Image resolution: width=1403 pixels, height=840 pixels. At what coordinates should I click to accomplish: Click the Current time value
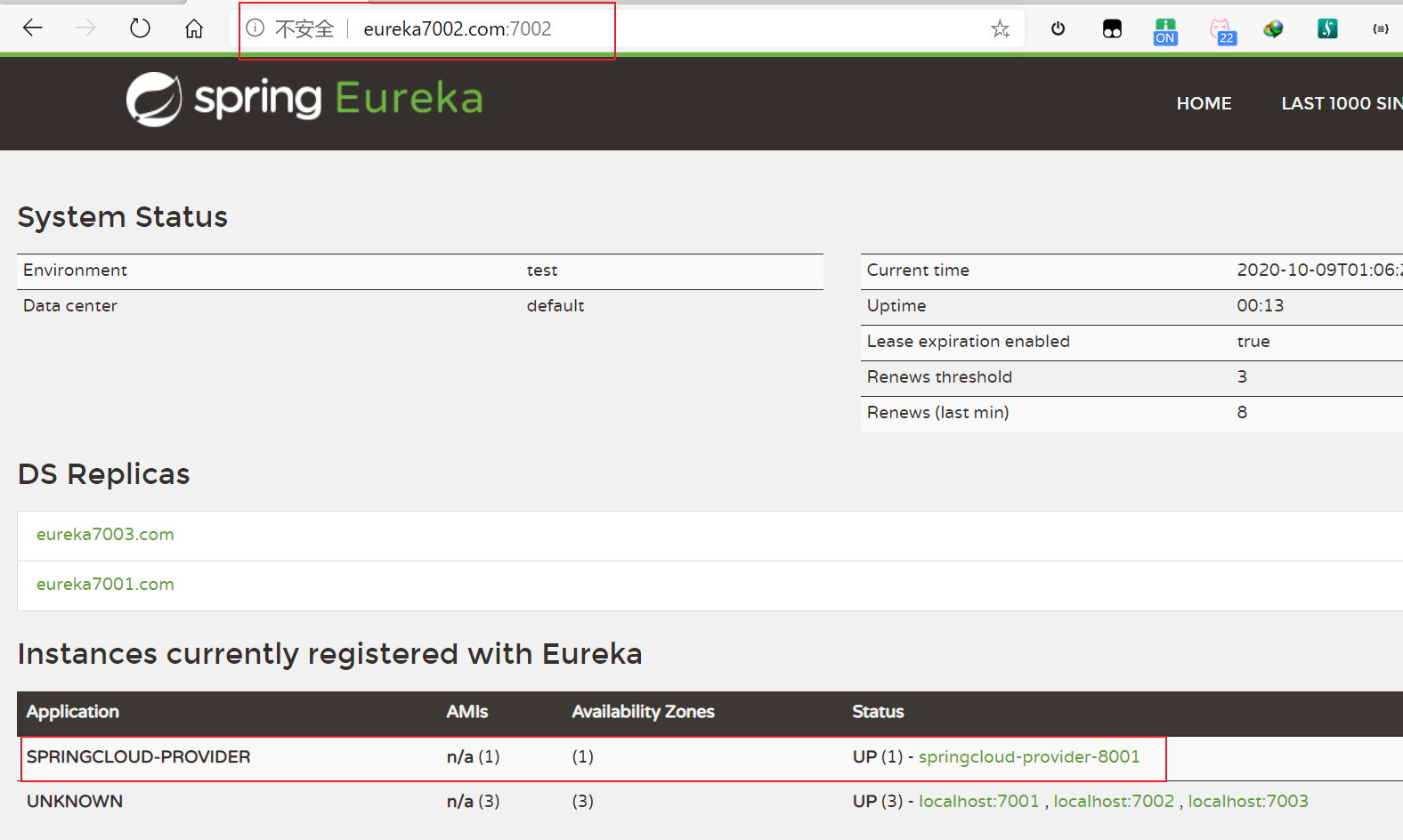[1320, 271]
